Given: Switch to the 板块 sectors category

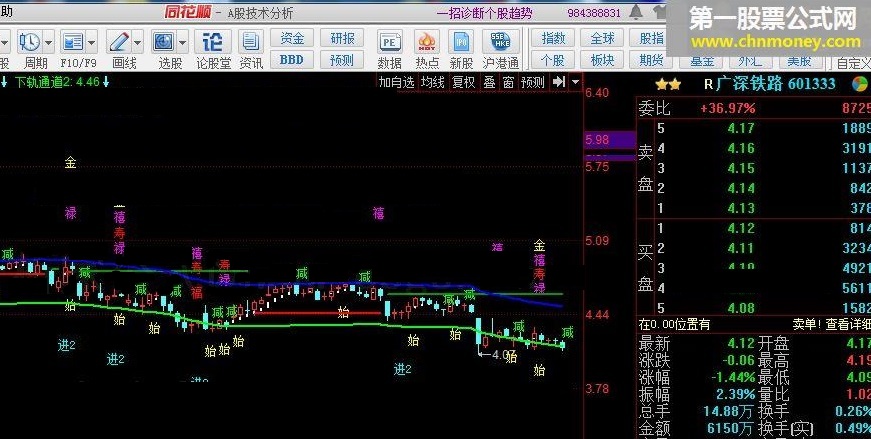Looking at the screenshot, I should pos(602,59).
